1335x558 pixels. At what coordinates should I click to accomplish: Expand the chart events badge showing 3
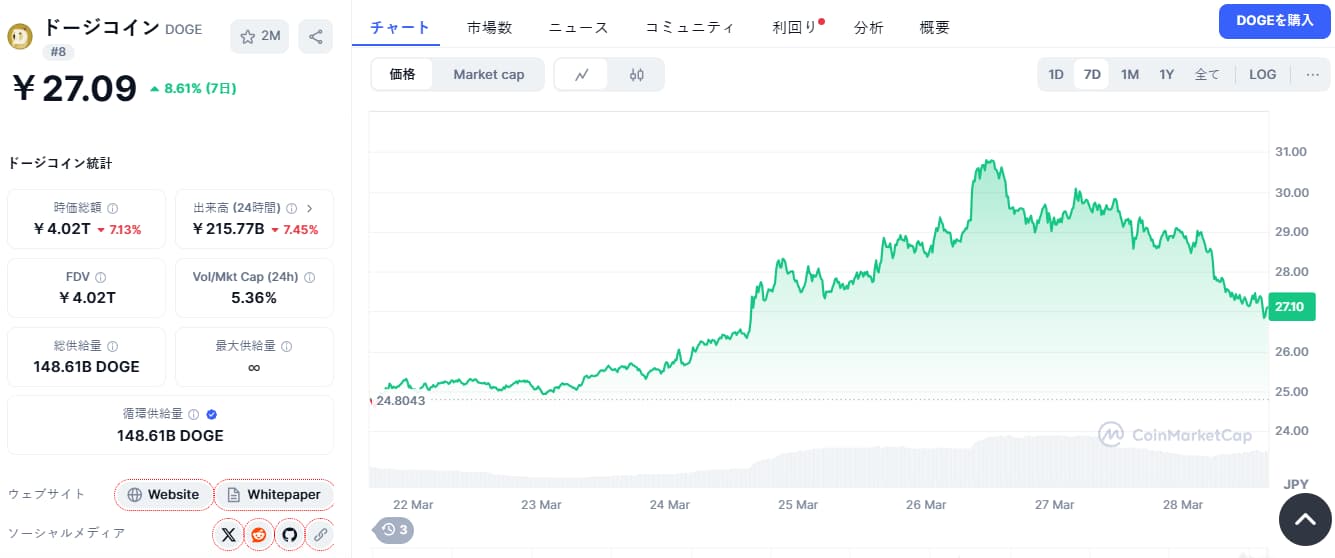(393, 530)
